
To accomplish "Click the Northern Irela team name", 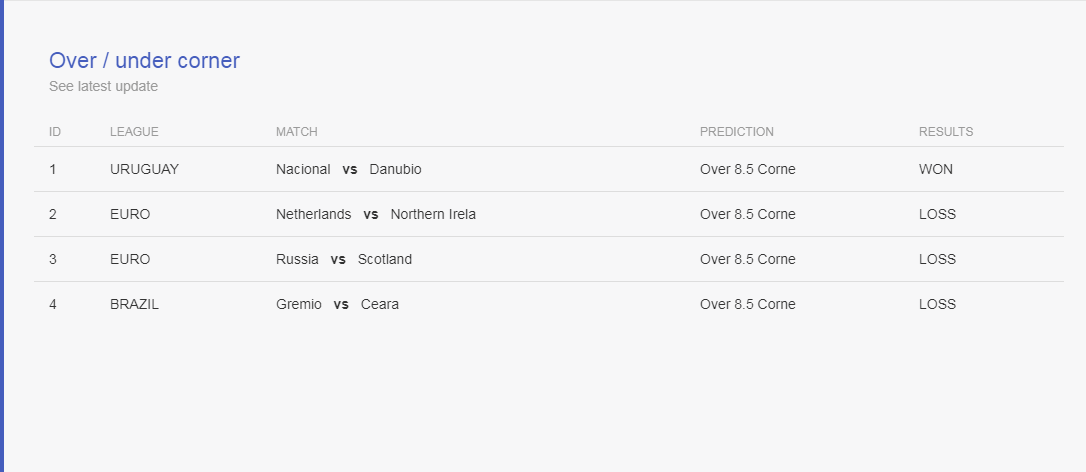I will pyautogui.click(x=433, y=214).
